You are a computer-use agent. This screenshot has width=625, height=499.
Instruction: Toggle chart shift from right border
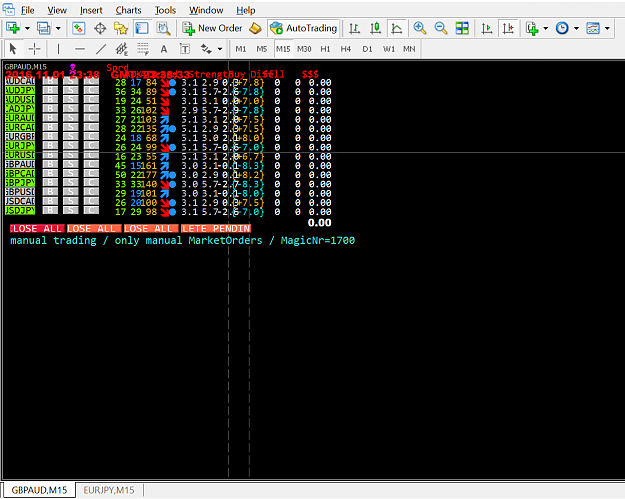tap(508, 28)
